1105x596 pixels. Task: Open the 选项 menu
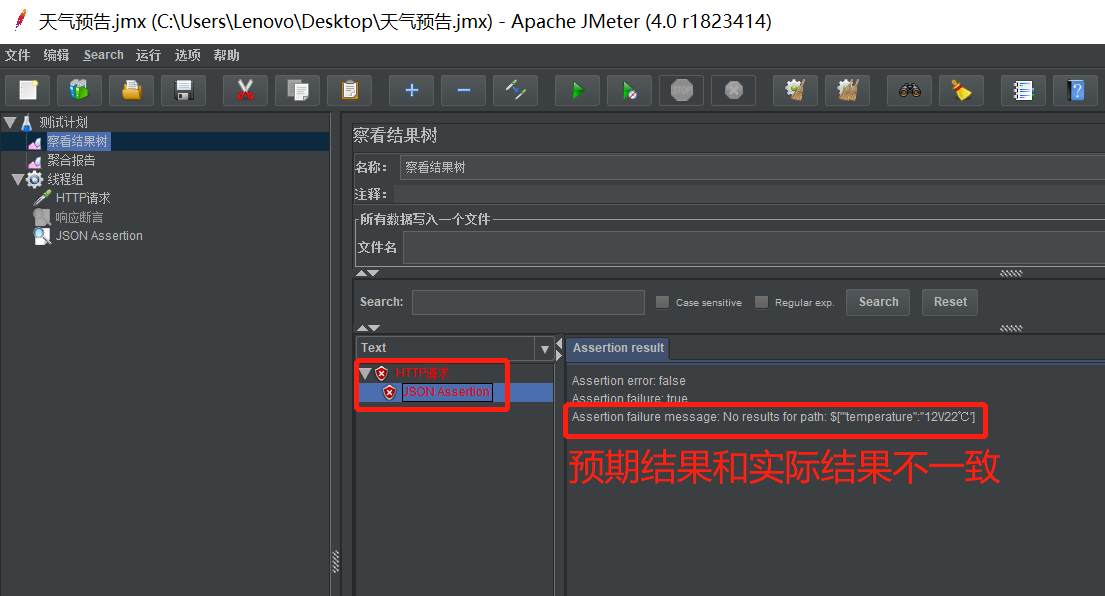coord(187,55)
